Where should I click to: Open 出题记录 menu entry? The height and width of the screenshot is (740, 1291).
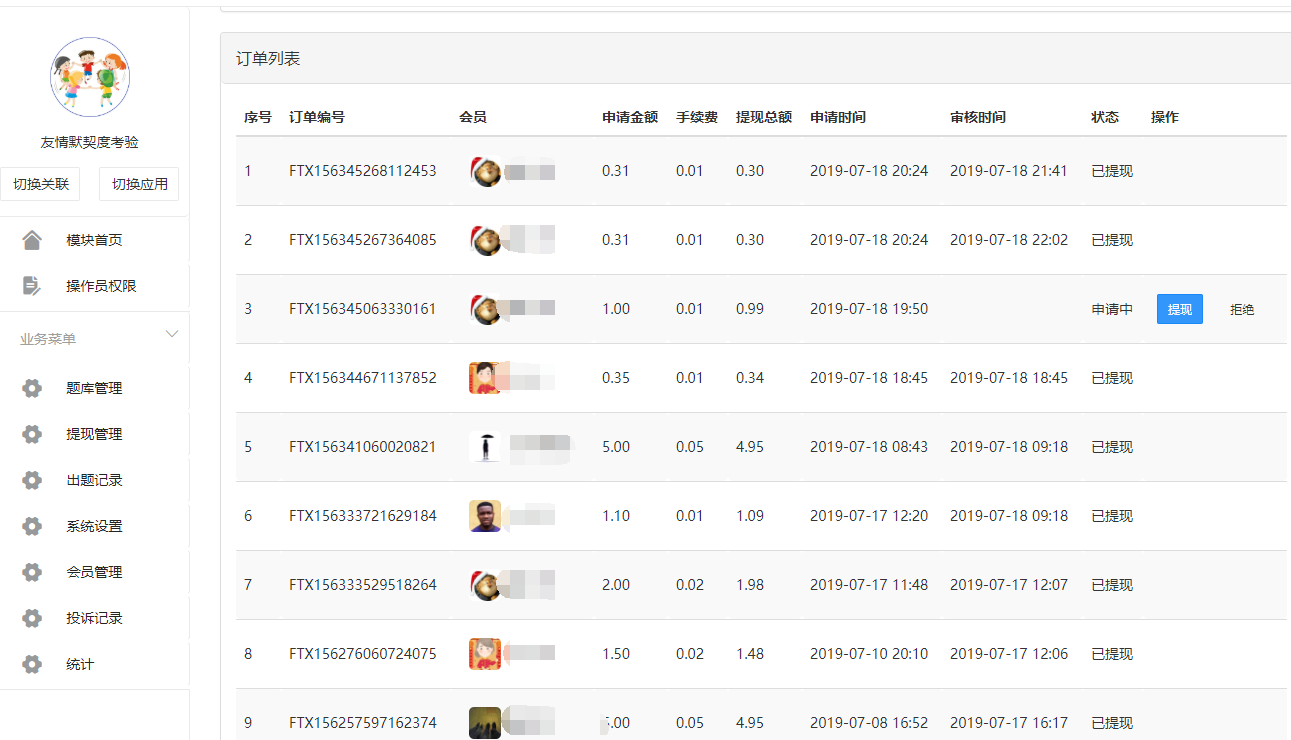95,480
